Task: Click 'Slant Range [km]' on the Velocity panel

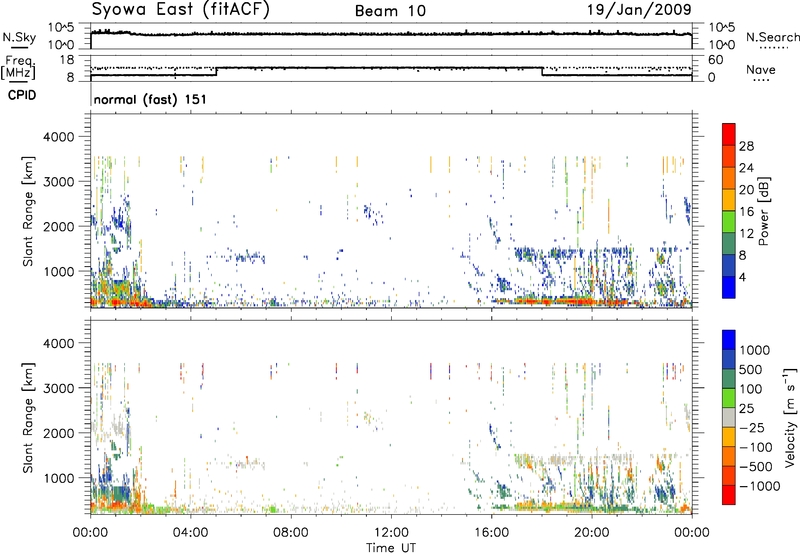Action: point(28,418)
